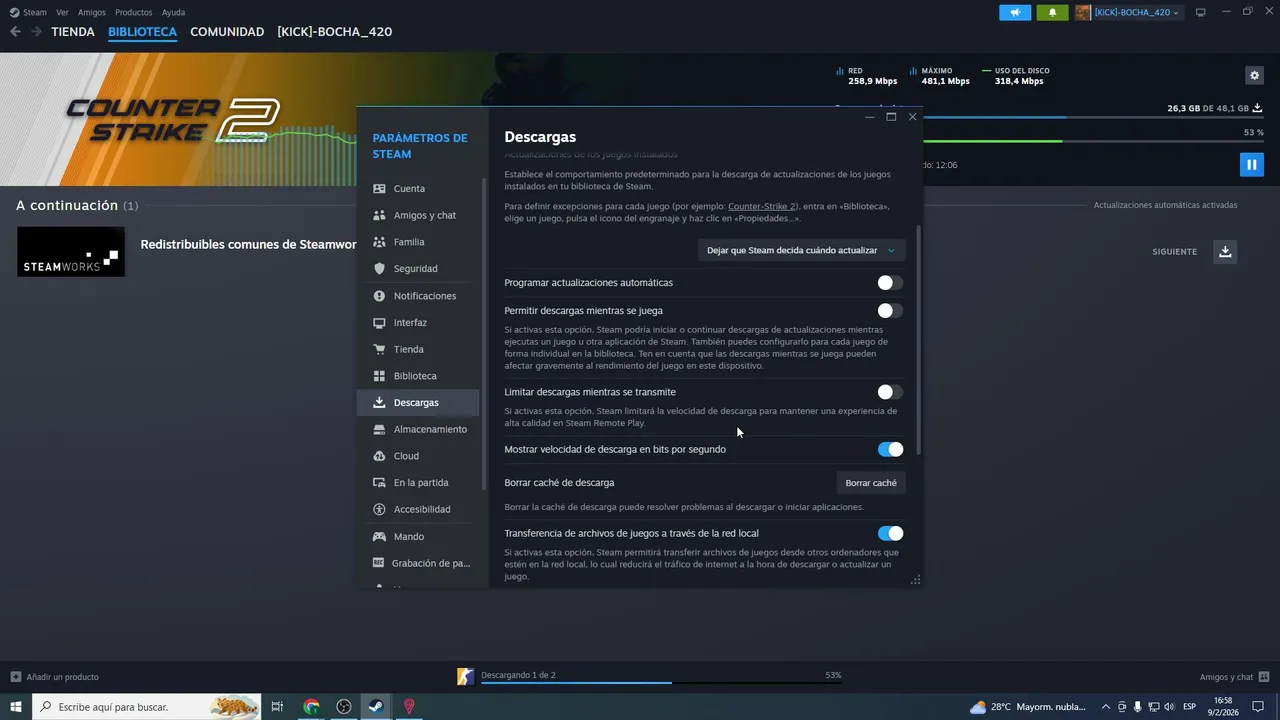This screenshot has width=1280, height=720.
Task: Click the settings dialog vertical scrollbar
Action: pos(918,340)
